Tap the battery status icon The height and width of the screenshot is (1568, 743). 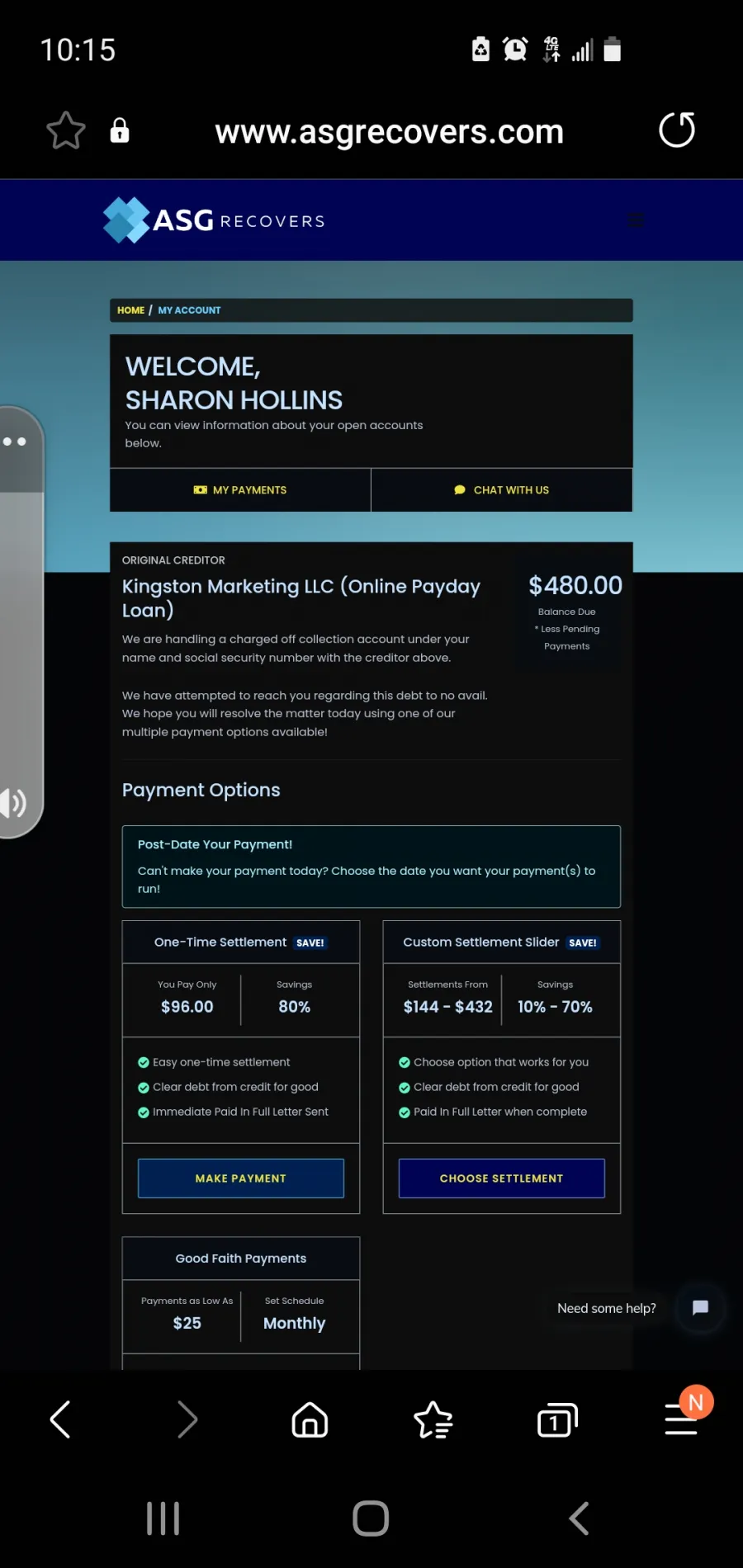[x=612, y=50]
